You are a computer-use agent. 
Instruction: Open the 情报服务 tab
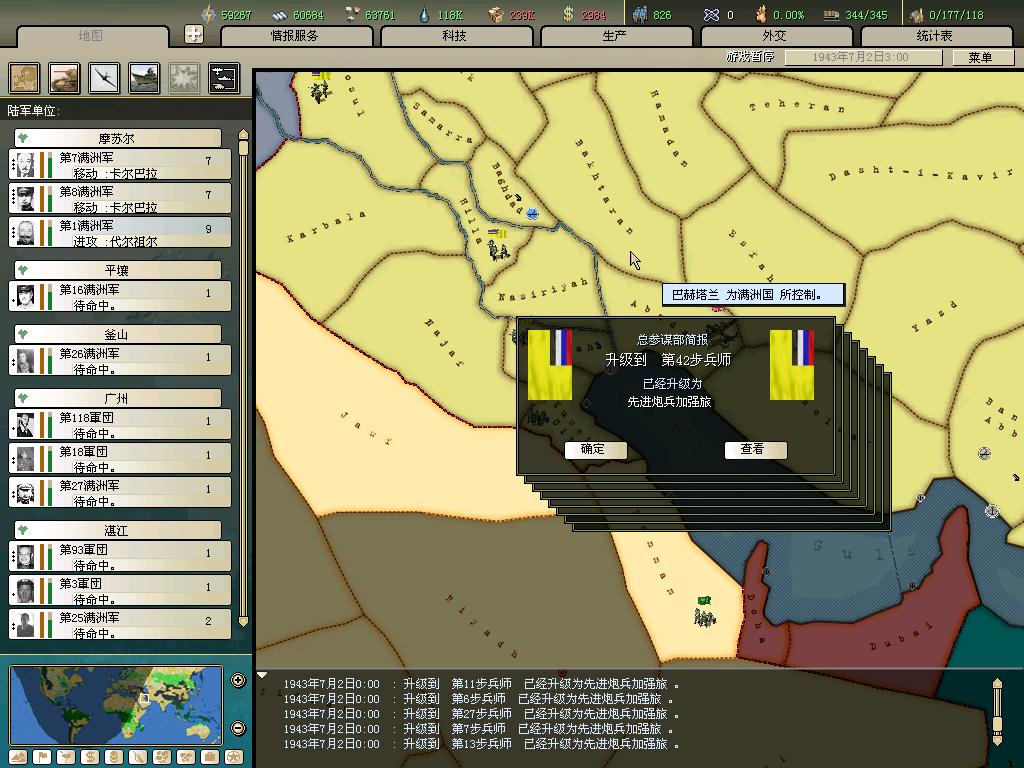coord(295,36)
